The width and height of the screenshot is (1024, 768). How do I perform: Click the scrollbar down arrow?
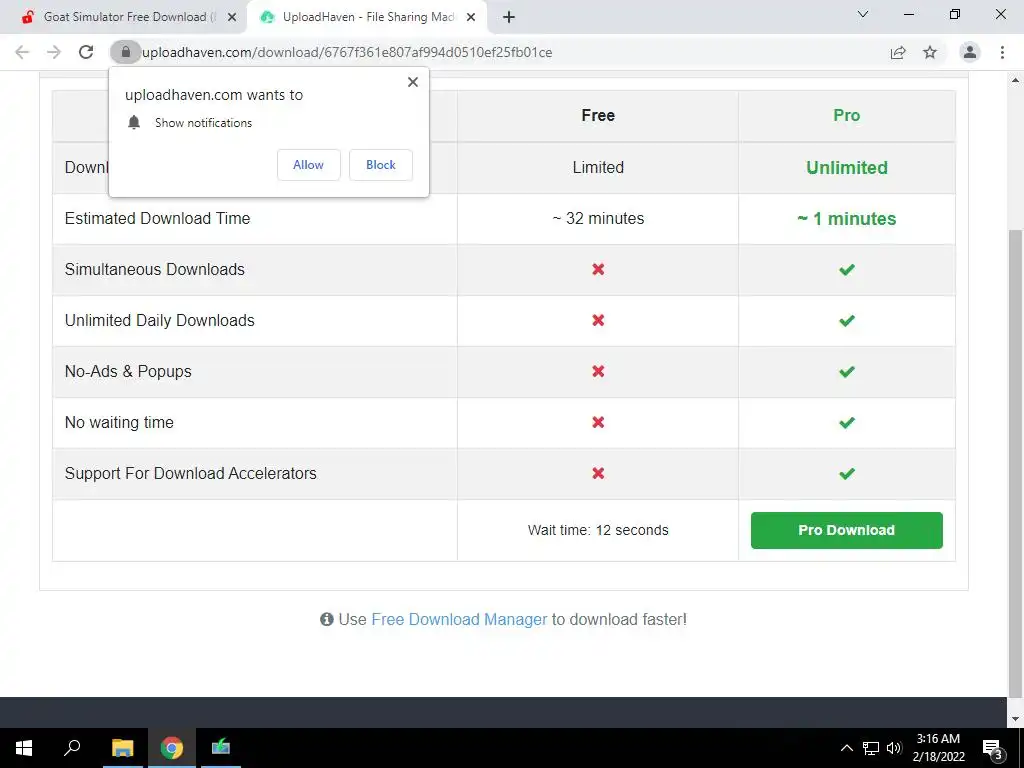click(x=1016, y=719)
